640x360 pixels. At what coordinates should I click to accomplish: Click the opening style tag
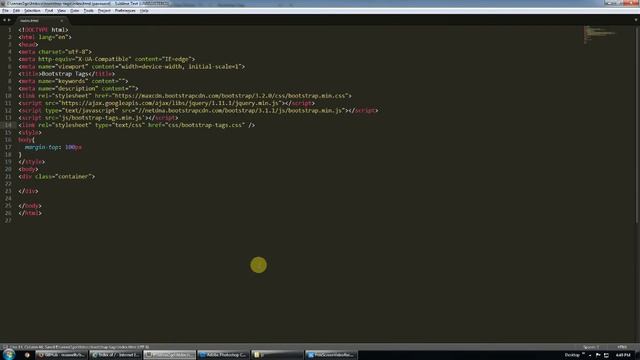tap(30, 133)
